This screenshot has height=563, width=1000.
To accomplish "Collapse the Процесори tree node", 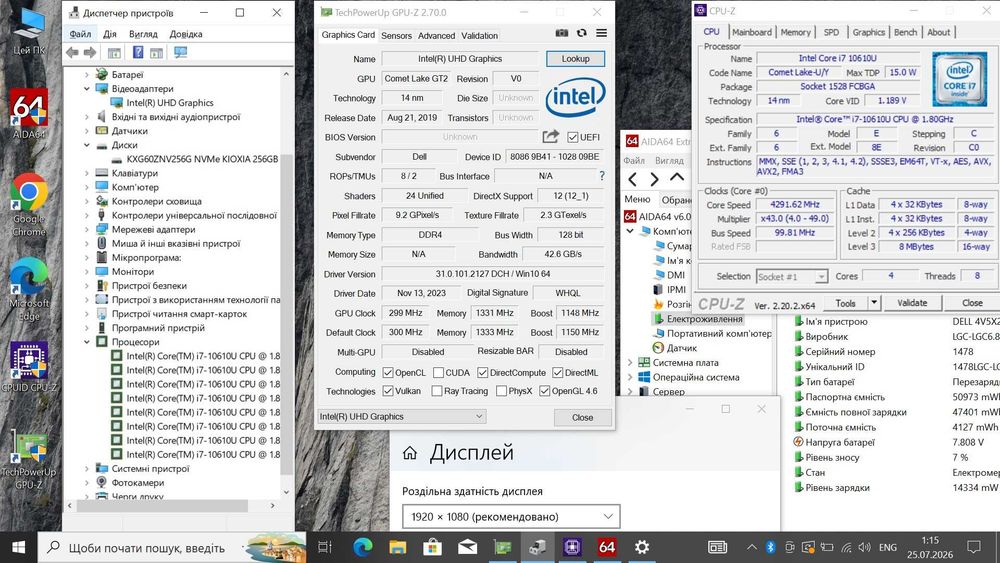I will pyautogui.click(x=87, y=342).
